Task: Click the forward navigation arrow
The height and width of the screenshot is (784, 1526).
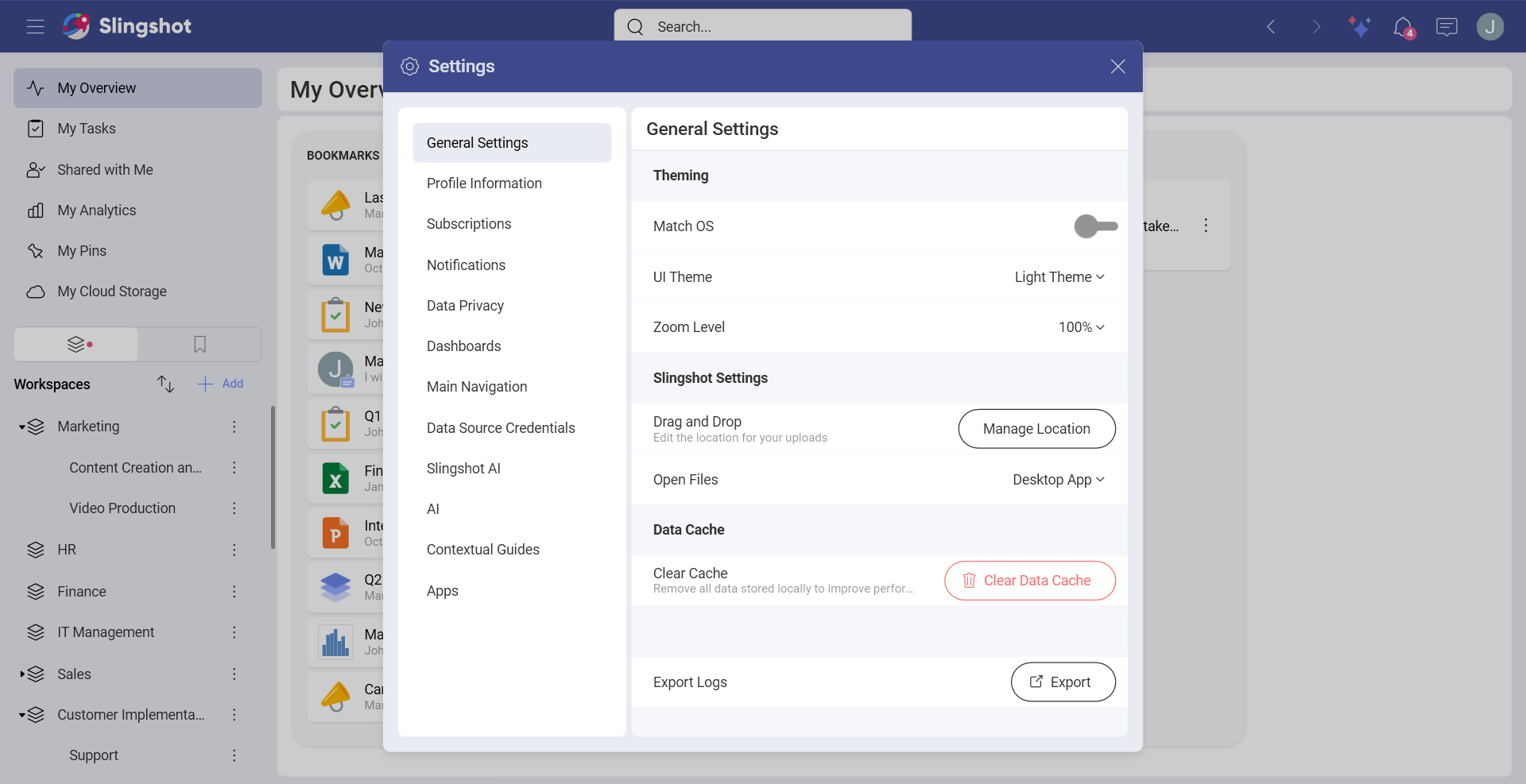Action: [1316, 27]
